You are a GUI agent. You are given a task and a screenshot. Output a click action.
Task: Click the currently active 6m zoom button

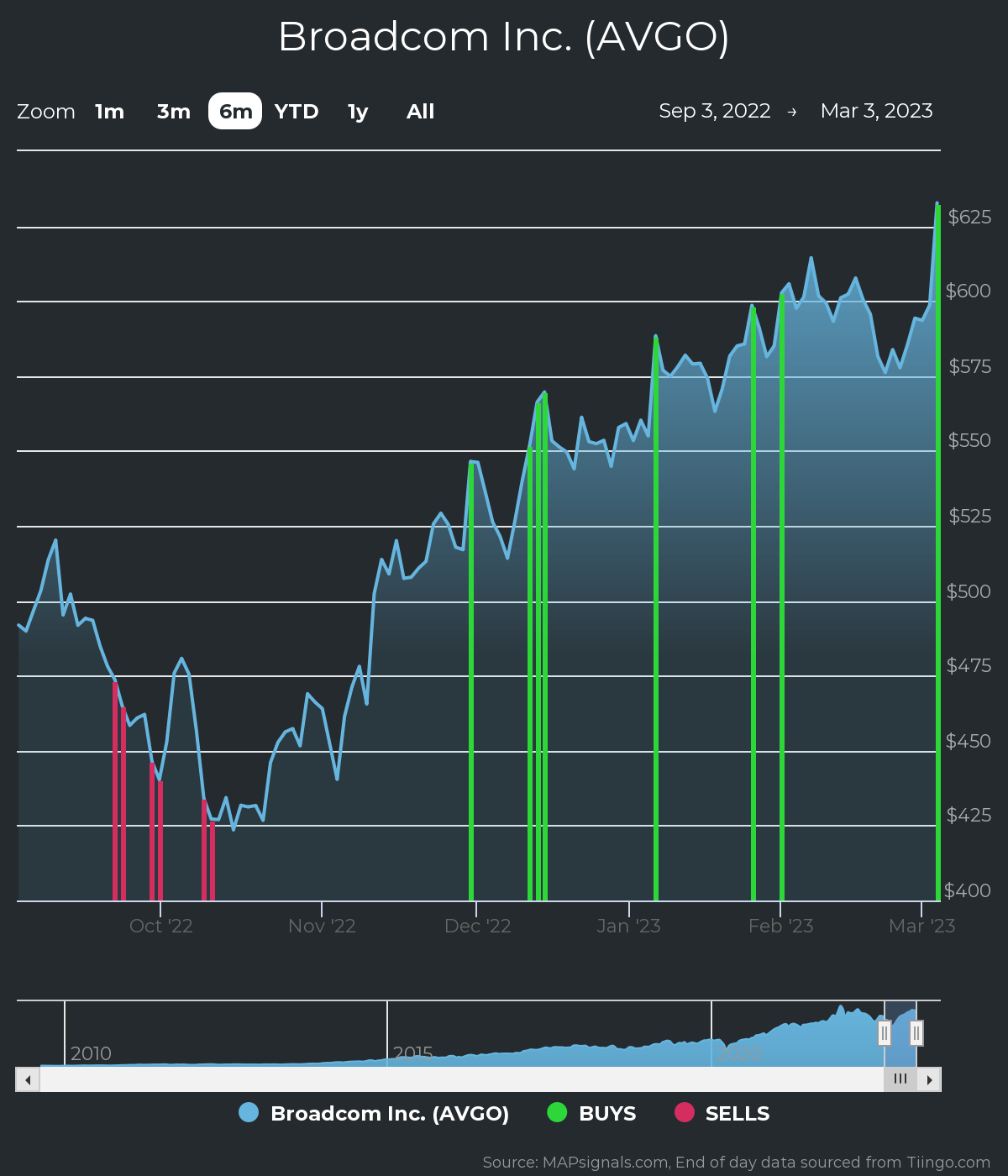click(235, 111)
